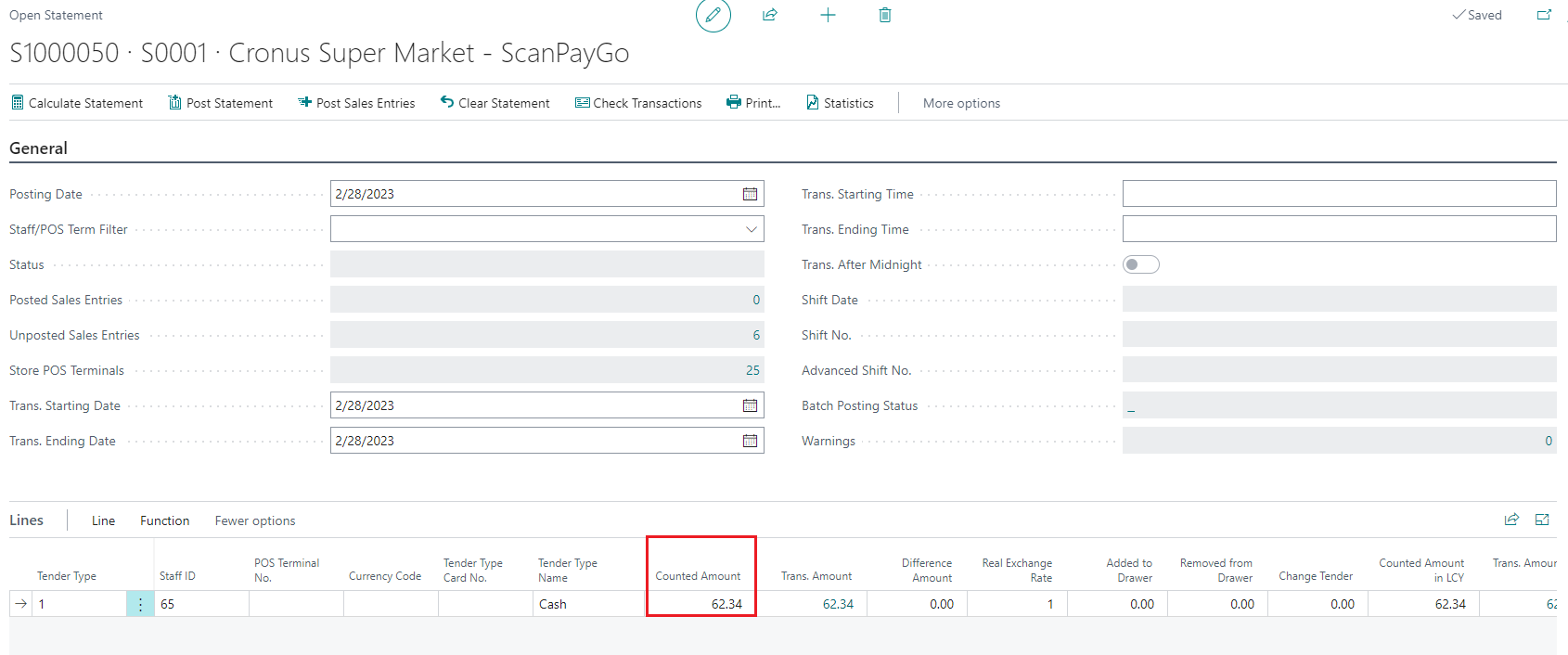Click Trans. Starting Time input field
Image resolution: width=1568 pixels, height=655 pixels.
pyautogui.click(x=1338, y=194)
